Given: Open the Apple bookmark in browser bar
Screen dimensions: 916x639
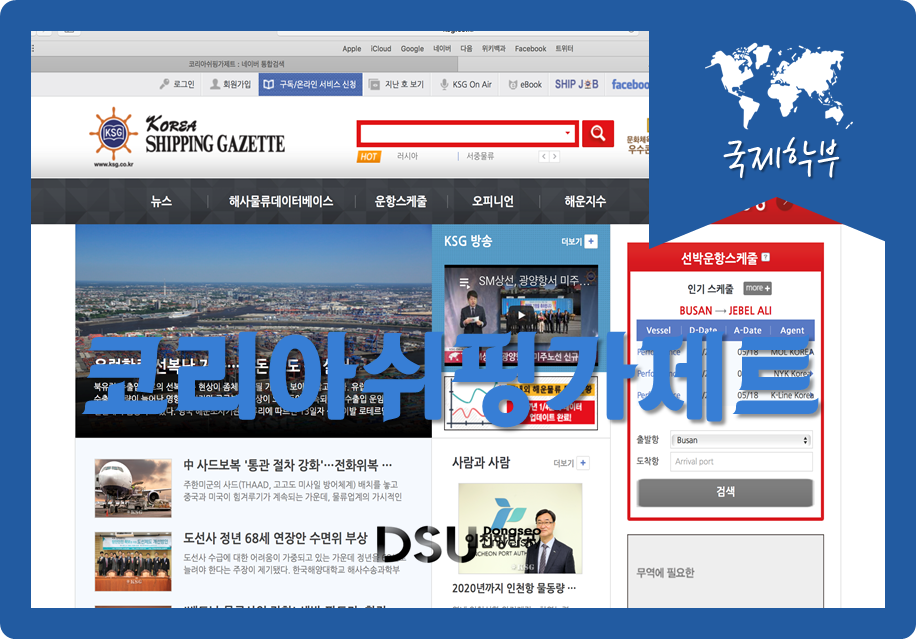Looking at the screenshot, I should click(352, 49).
